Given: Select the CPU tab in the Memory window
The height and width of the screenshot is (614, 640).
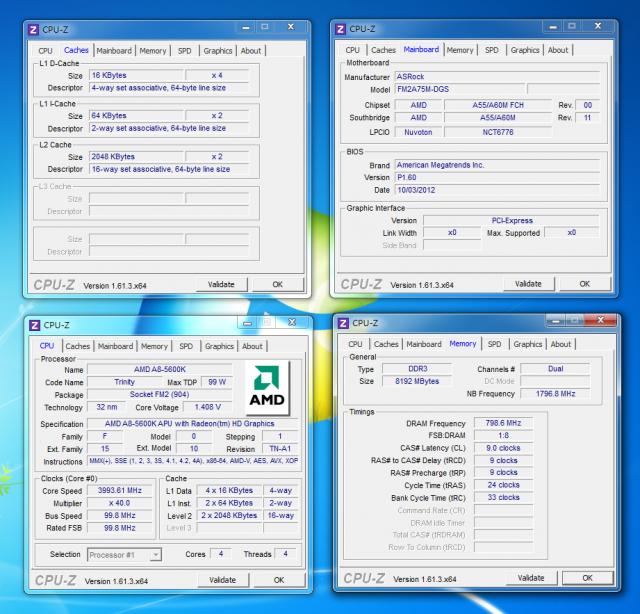Looking at the screenshot, I should 355,344.
